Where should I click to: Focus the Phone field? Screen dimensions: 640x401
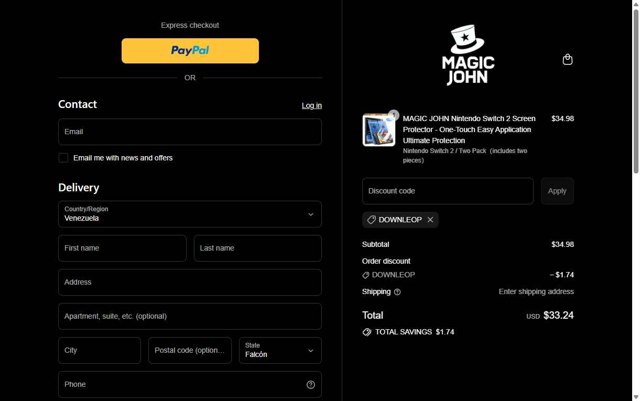point(190,385)
